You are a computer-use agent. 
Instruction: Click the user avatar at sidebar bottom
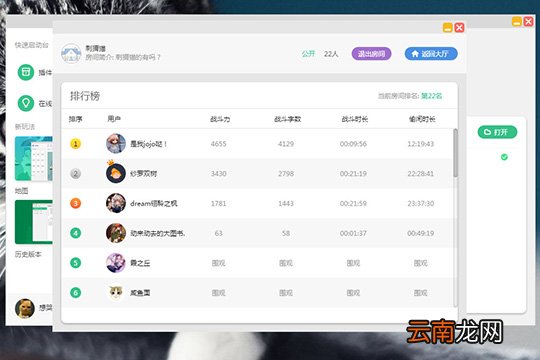(x=25, y=308)
